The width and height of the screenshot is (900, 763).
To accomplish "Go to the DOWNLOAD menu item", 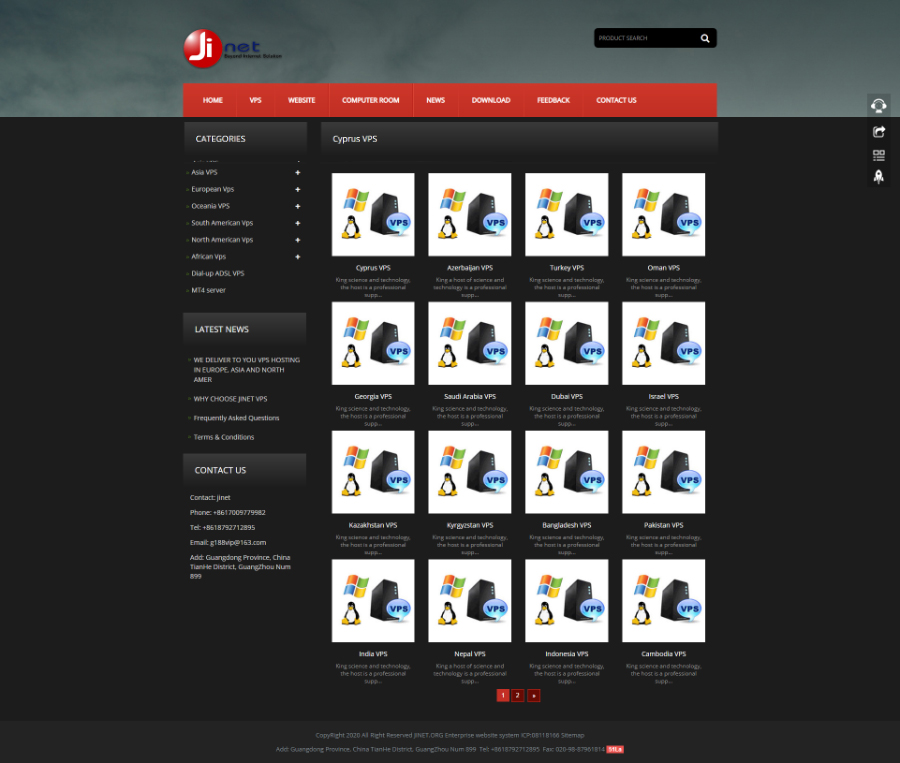I will click(490, 100).
